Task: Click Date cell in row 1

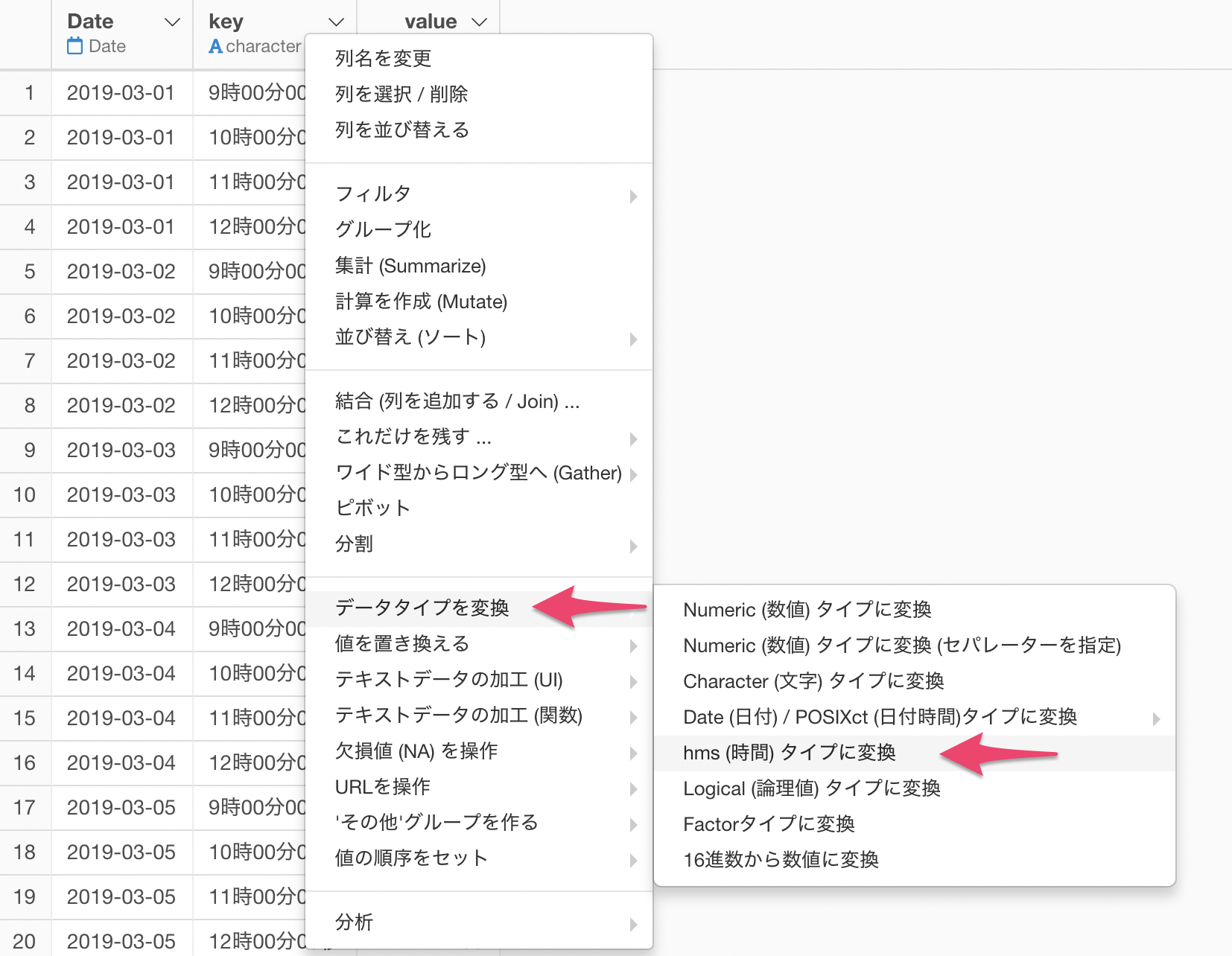Action: 122,93
